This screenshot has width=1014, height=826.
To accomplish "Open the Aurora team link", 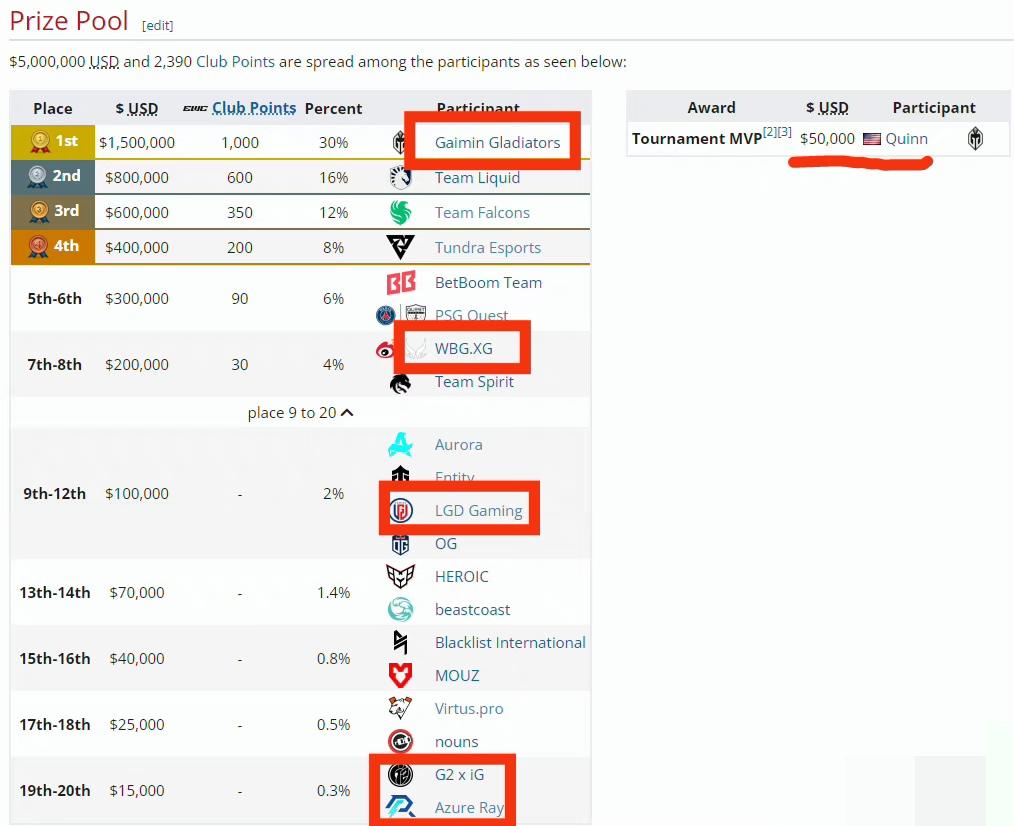I will pos(458,445).
